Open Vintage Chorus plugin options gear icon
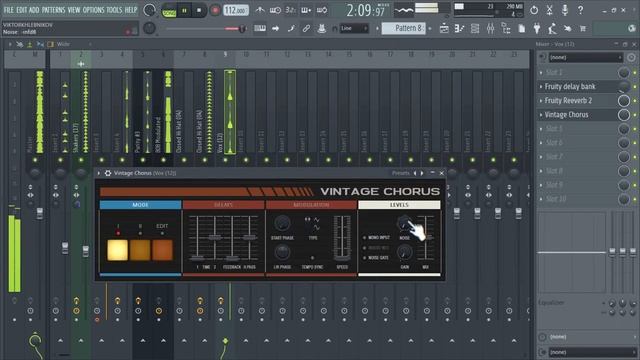 point(108,173)
